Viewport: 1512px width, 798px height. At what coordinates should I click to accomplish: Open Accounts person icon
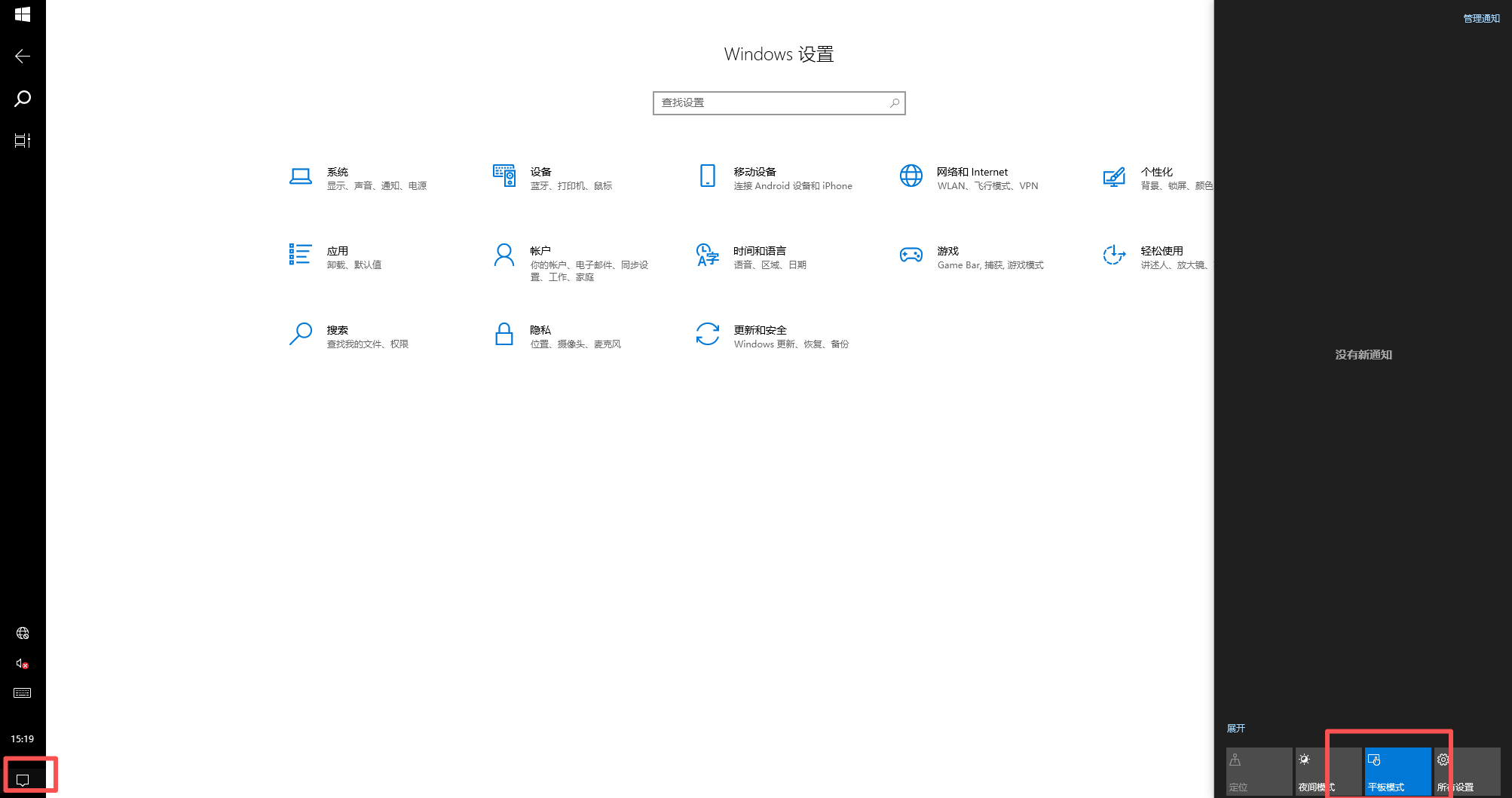504,255
